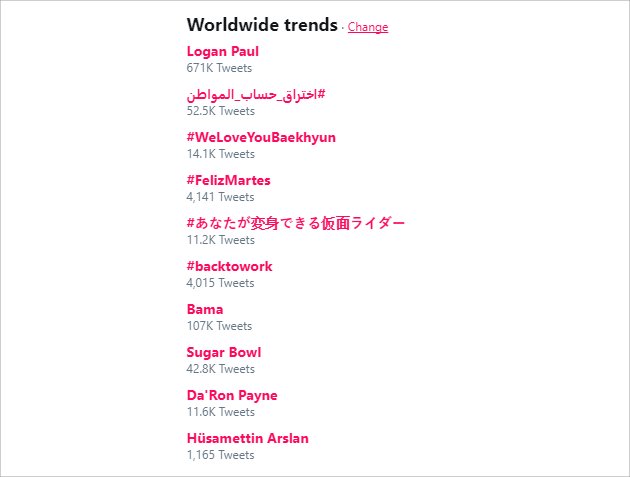Click the 14.1K Tweets count
Image resolution: width=630 pixels, height=477 pixels.
pyautogui.click(x=221, y=154)
